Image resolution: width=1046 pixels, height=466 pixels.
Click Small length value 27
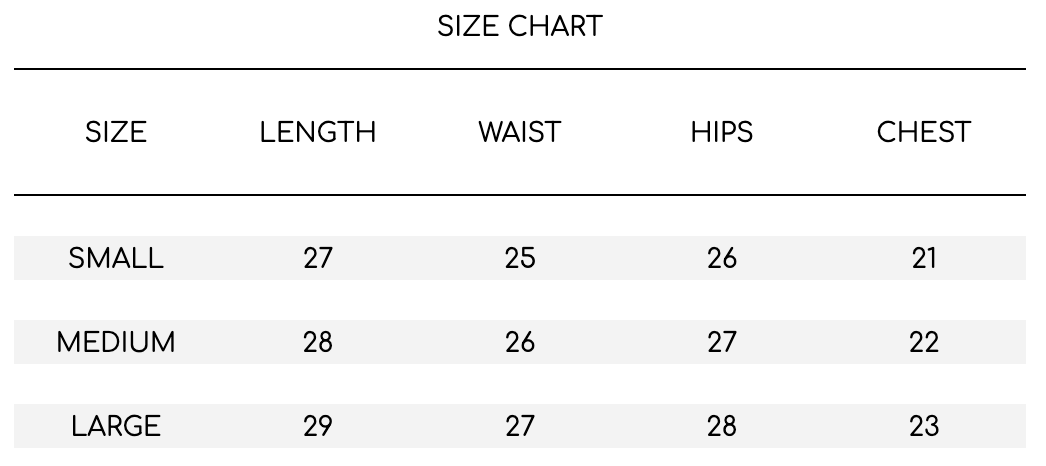coord(318,258)
